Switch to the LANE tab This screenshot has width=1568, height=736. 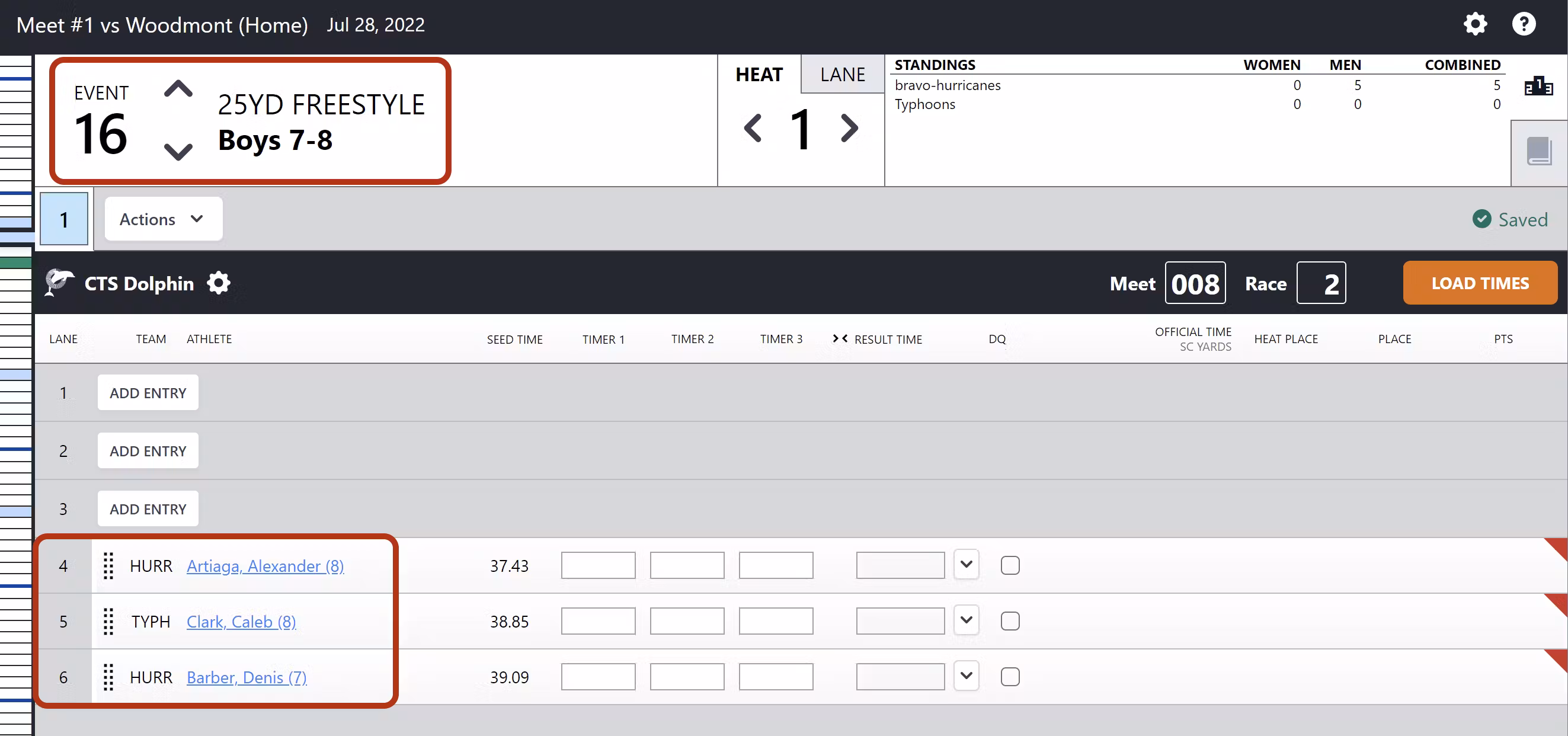843,74
